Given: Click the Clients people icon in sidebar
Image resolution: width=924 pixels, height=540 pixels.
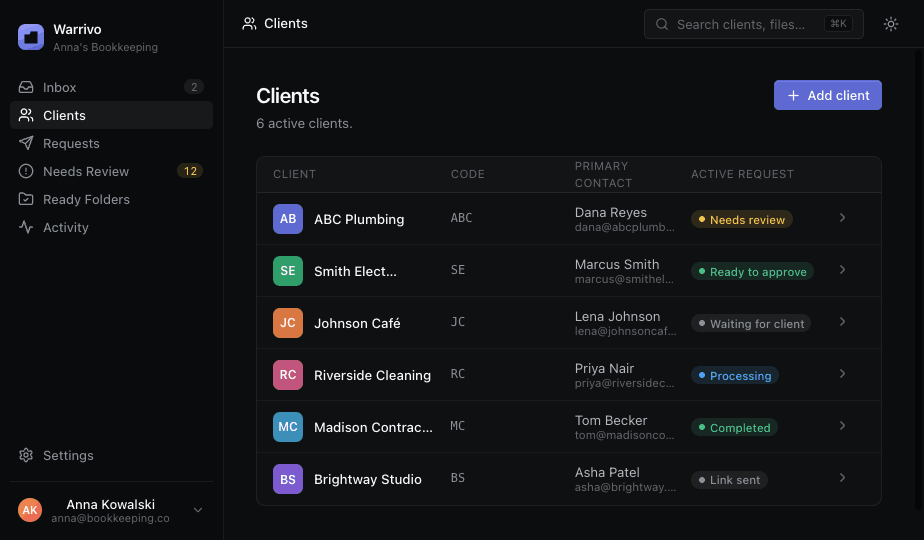Looking at the screenshot, I should [26, 115].
